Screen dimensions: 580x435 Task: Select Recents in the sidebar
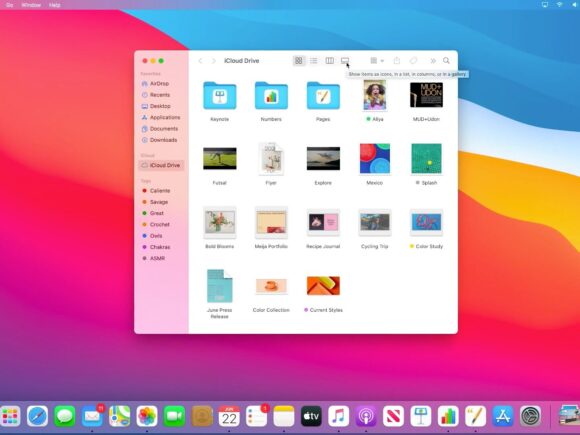coord(161,95)
